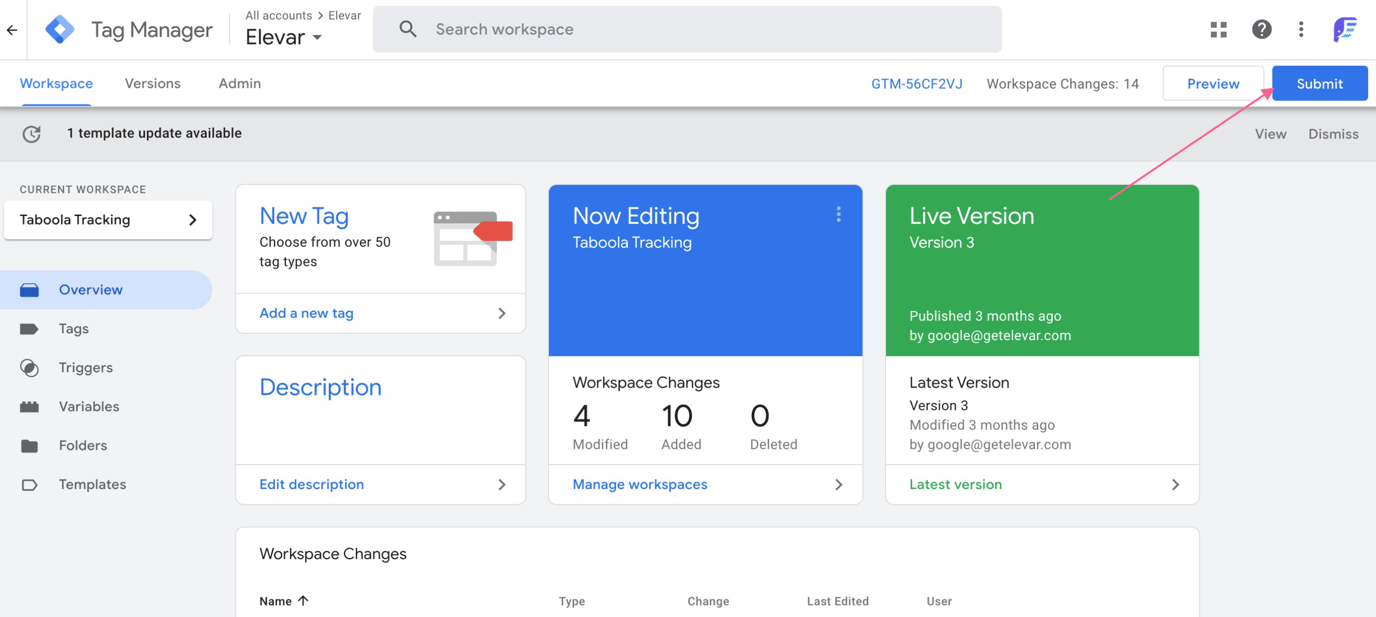Open the header three-dot more menu
The width and height of the screenshot is (1376, 617).
pyautogui.click(x=1301, y=30)
